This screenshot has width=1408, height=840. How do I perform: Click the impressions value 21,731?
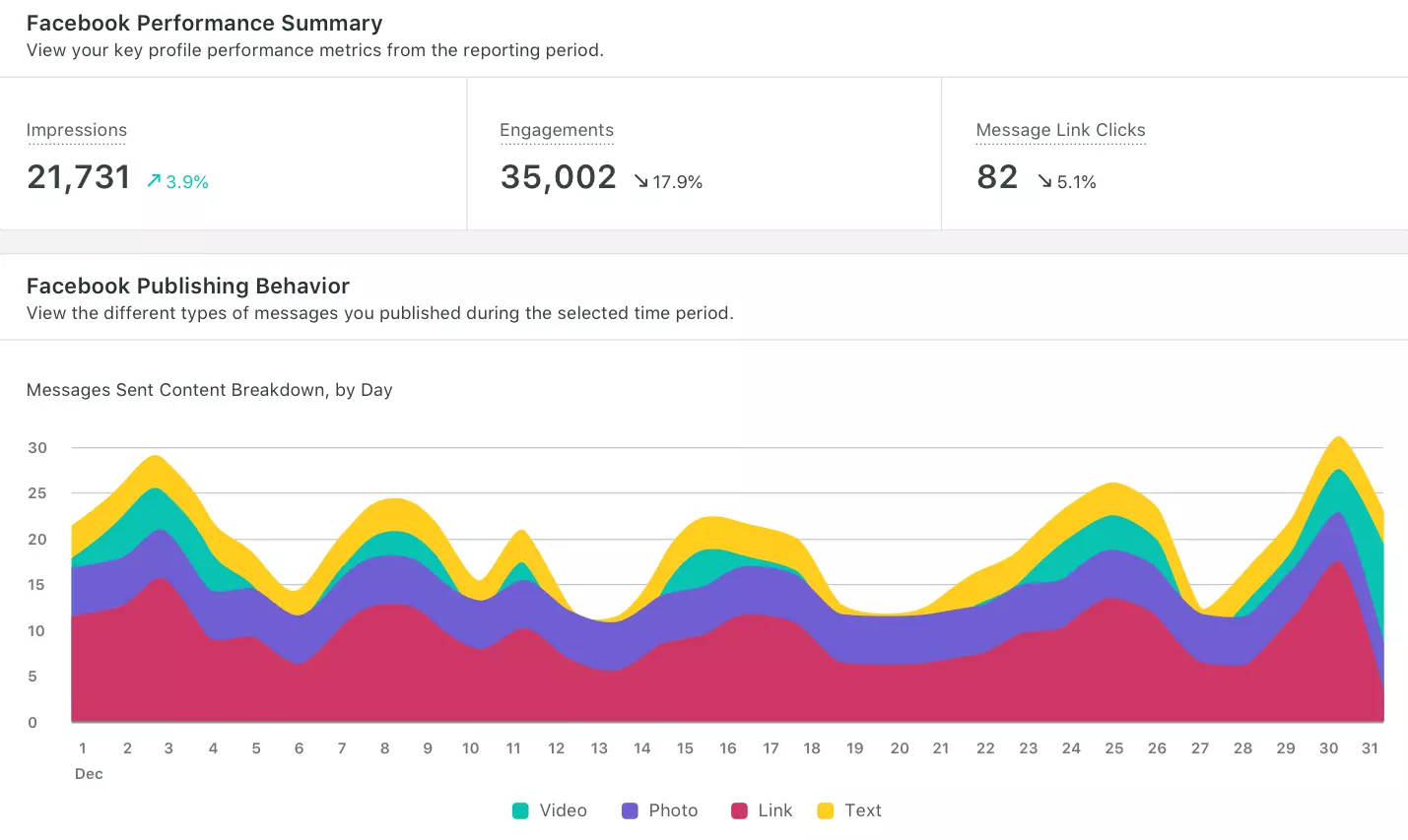coord(79,177)
